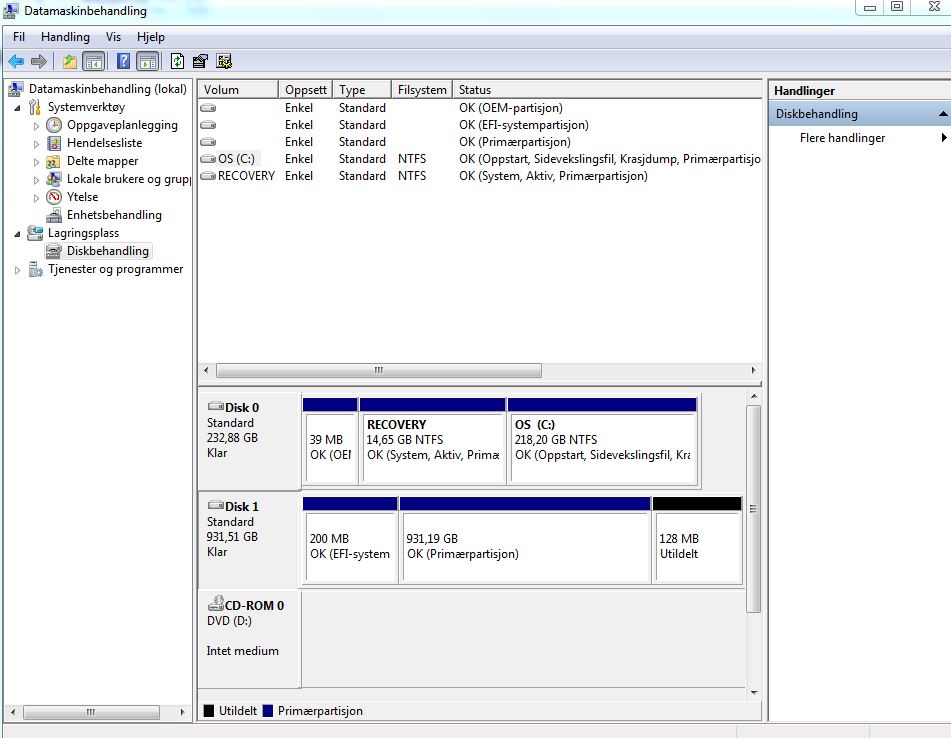The image size is (951, 738).
Task: Open the Help question mark icon
Action: [123, 61]
